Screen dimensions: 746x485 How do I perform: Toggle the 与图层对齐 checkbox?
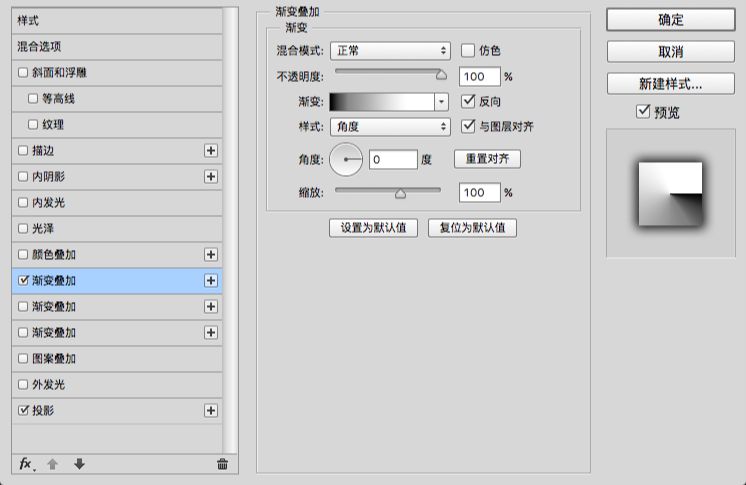tap(468, 126)
